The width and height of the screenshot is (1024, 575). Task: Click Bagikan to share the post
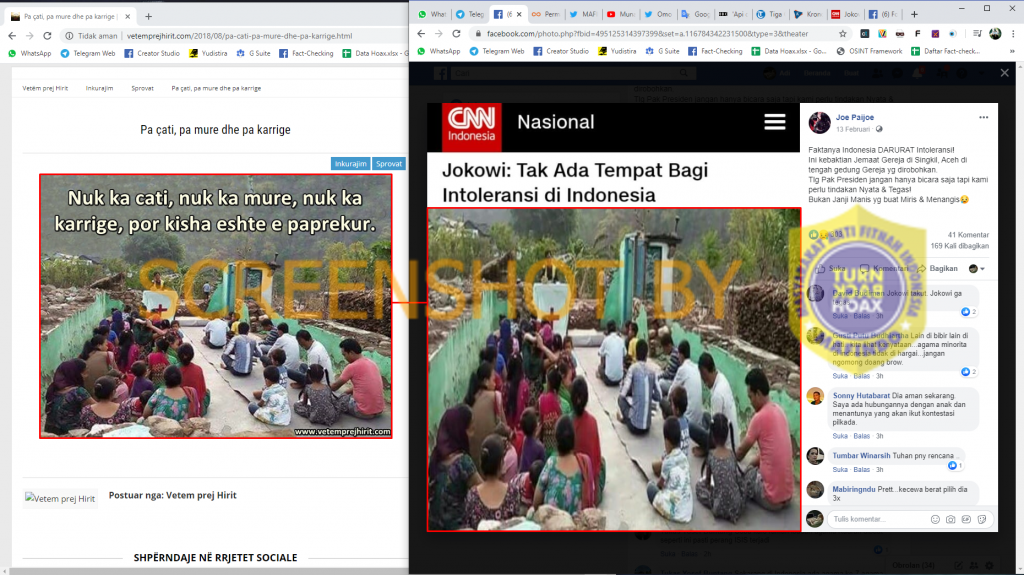[x=937, y=269]
